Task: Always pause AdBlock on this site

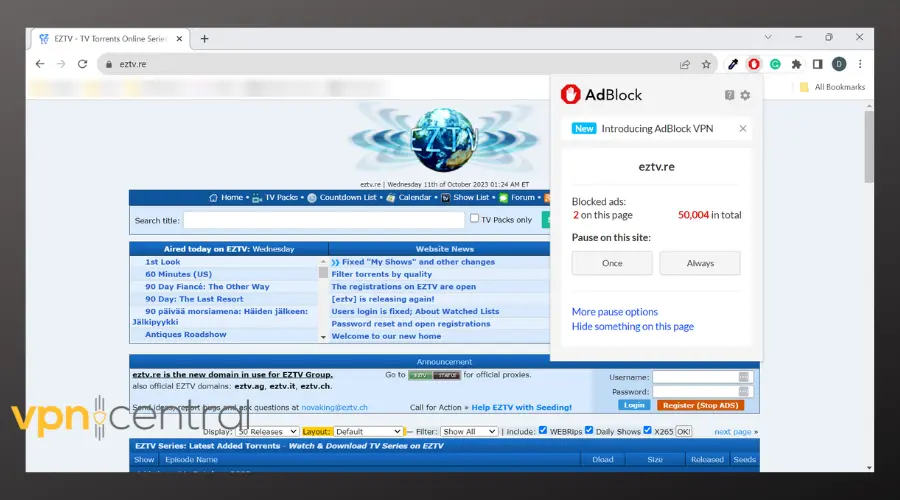Action: [x=700, y=263]
